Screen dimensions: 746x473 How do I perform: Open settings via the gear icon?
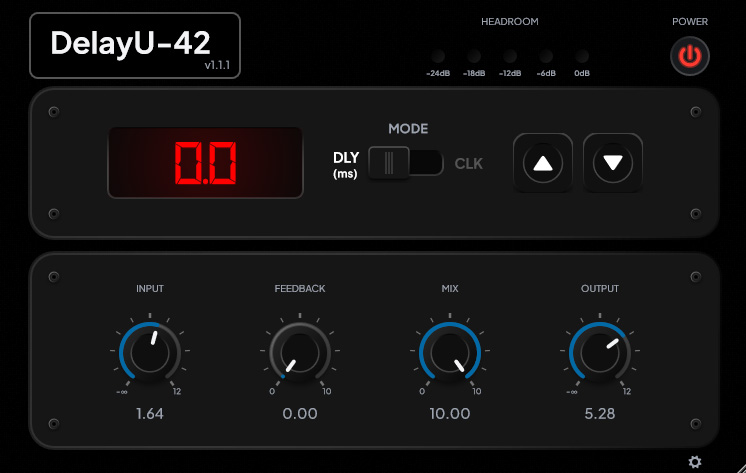click(x=695, y=462)
